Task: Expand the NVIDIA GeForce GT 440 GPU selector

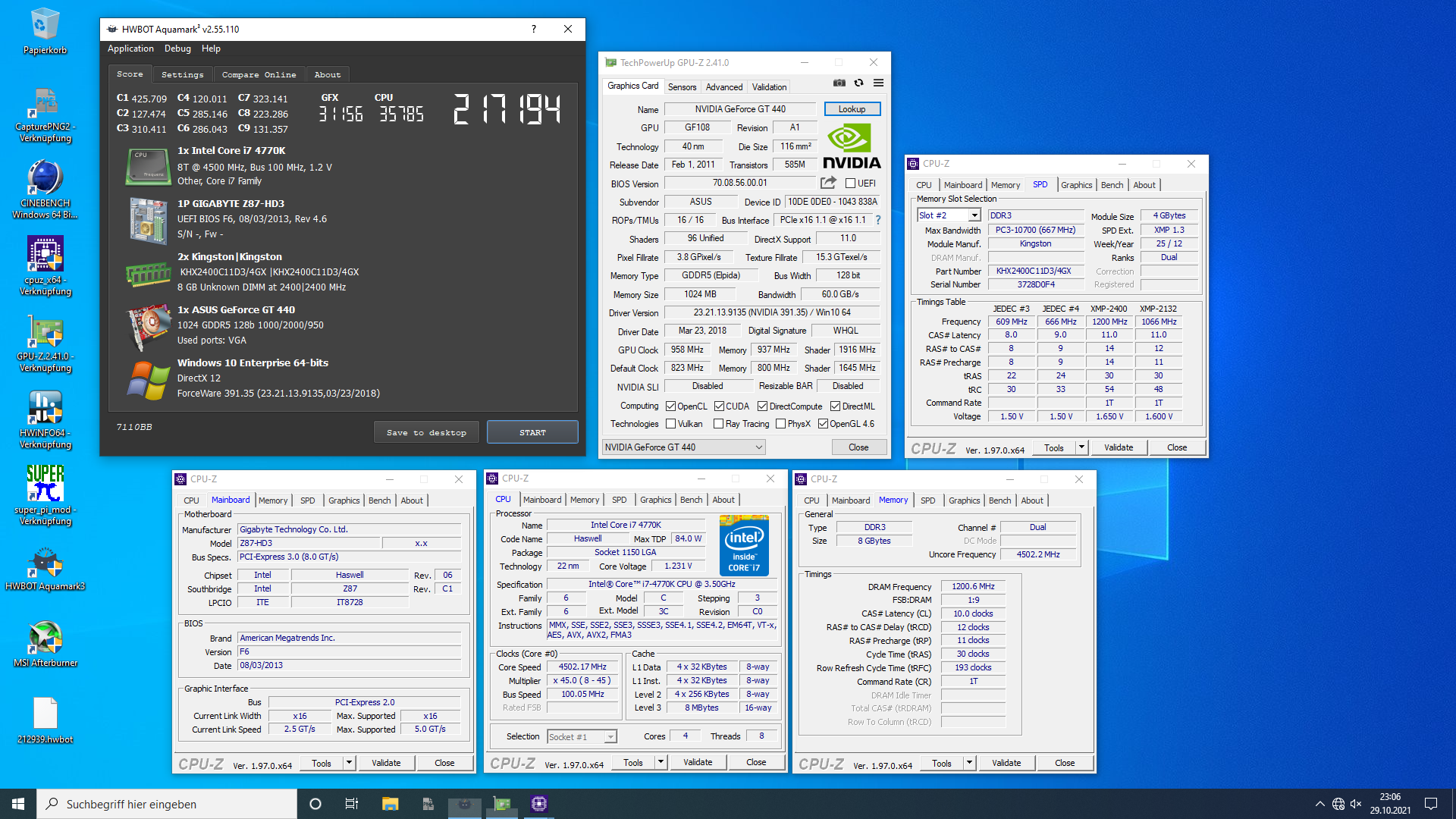Action: point(683,447)
